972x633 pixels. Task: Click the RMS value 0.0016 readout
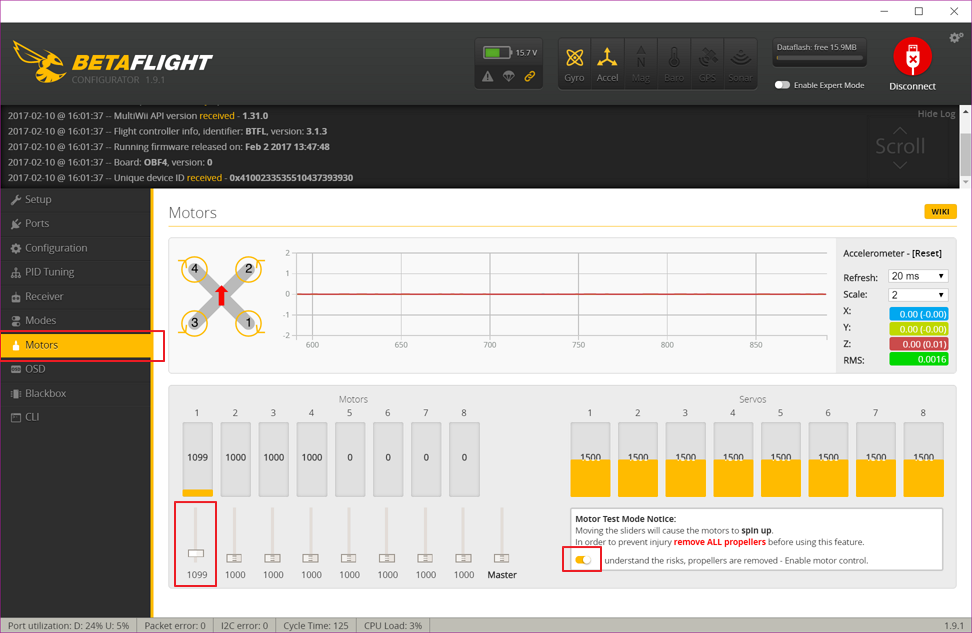(918, 359)
